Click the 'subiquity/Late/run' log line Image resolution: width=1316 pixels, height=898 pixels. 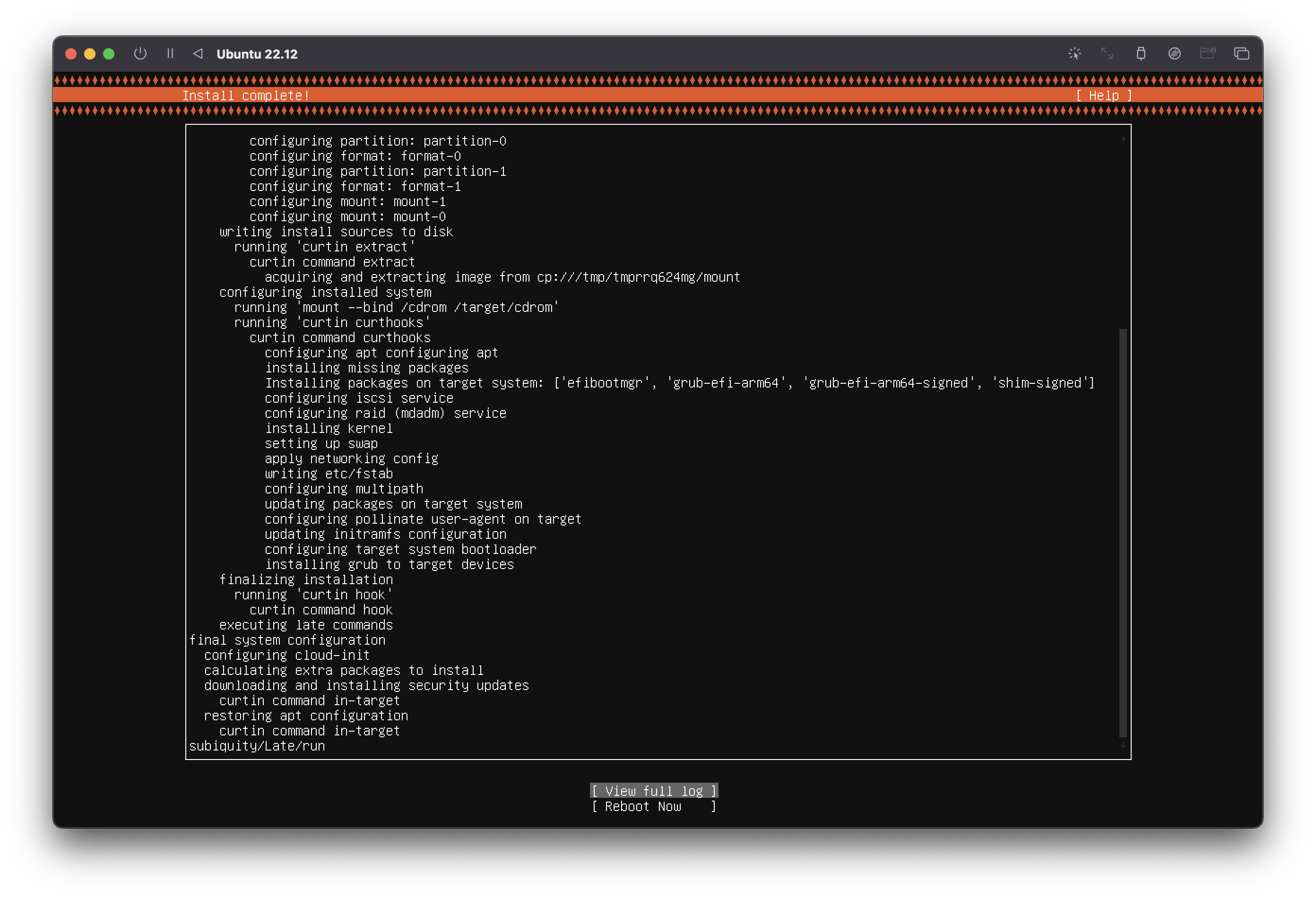[257, 746]
